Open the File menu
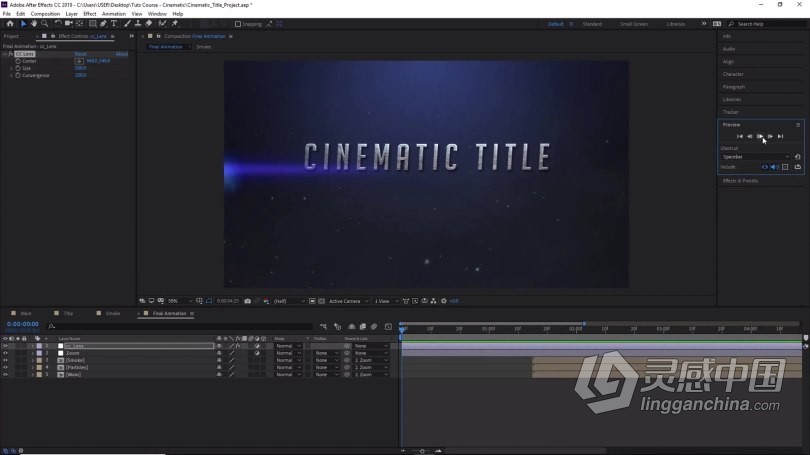The image size is (810, 455). [7, 14]
